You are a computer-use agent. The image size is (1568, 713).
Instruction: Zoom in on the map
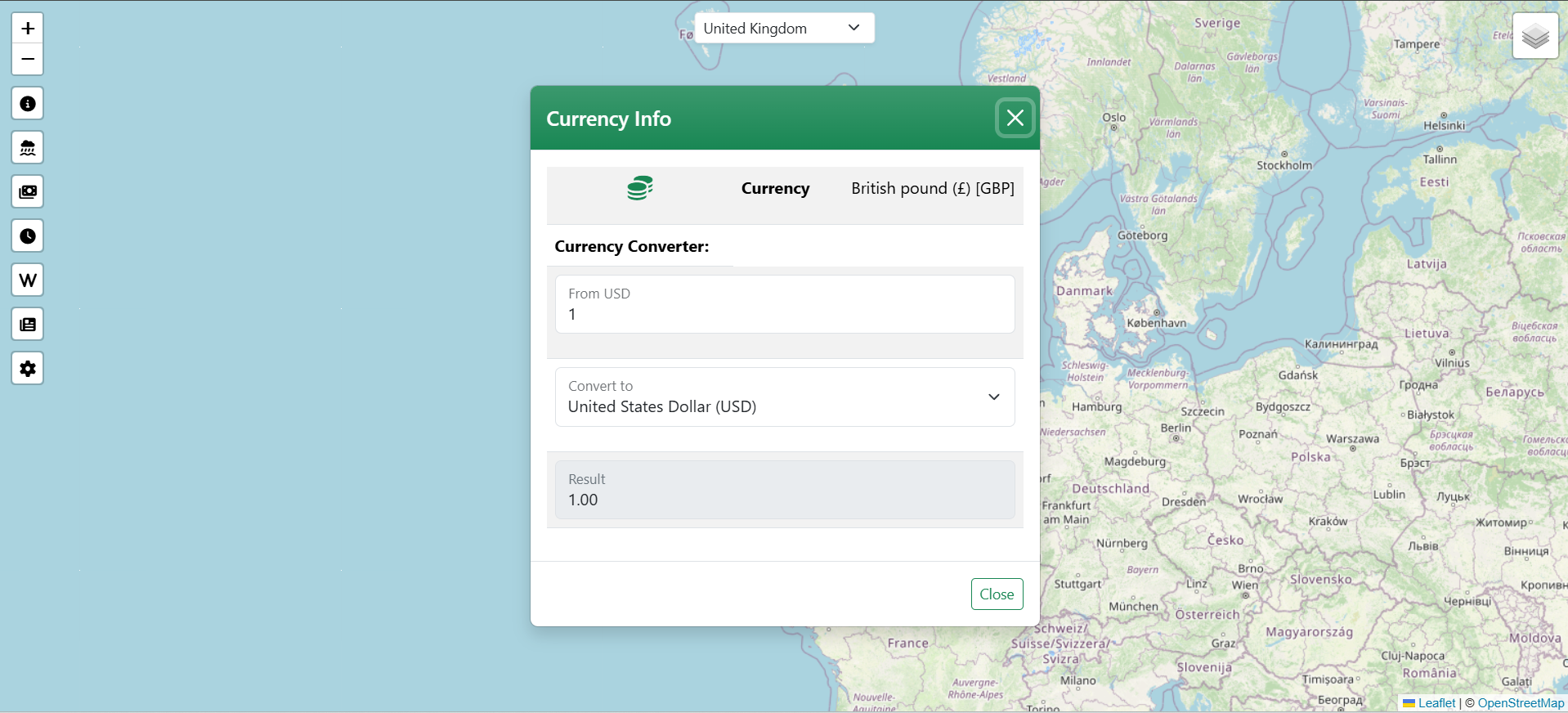click(28, 29)
